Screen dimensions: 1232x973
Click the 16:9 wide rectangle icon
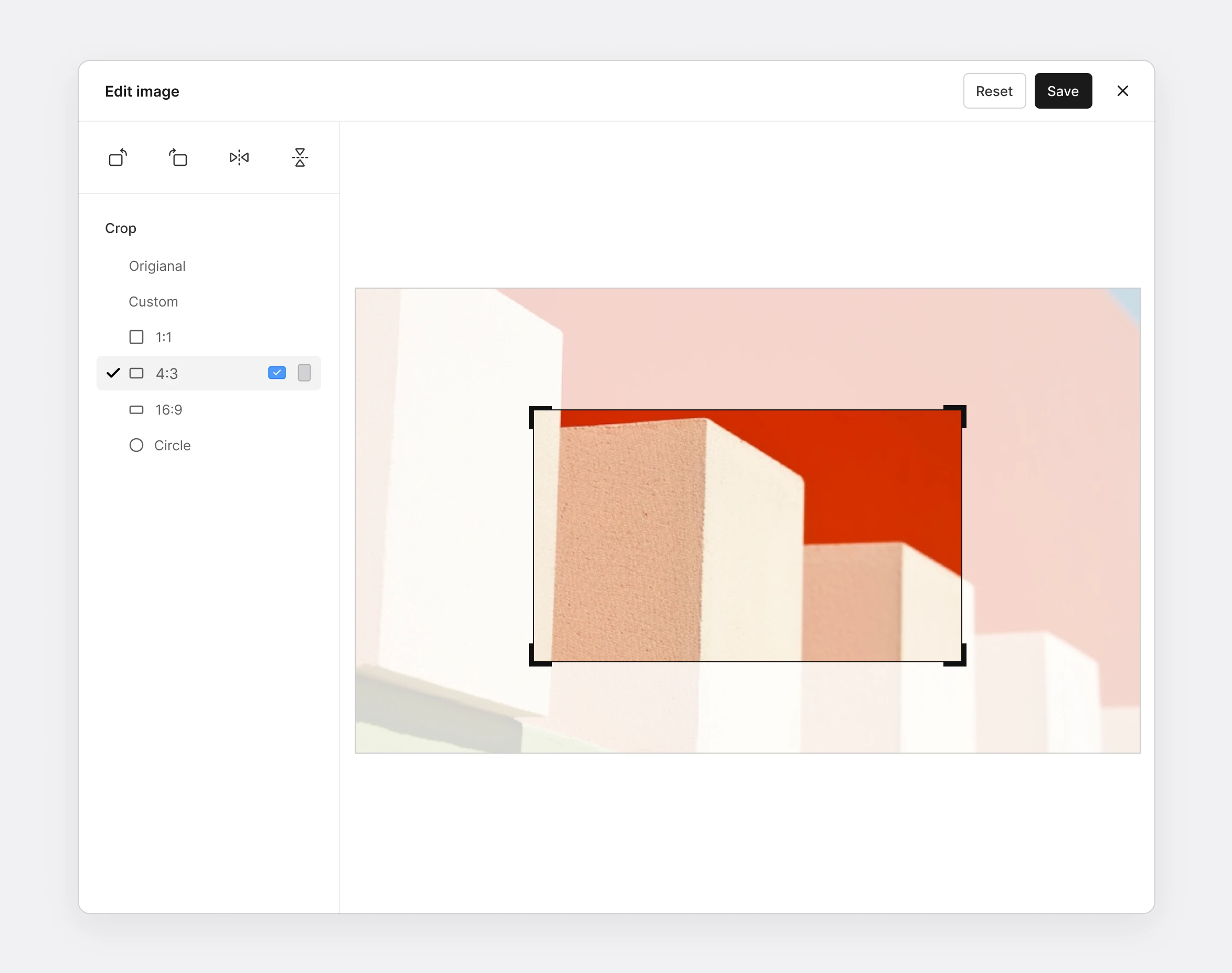coord(136,409)
